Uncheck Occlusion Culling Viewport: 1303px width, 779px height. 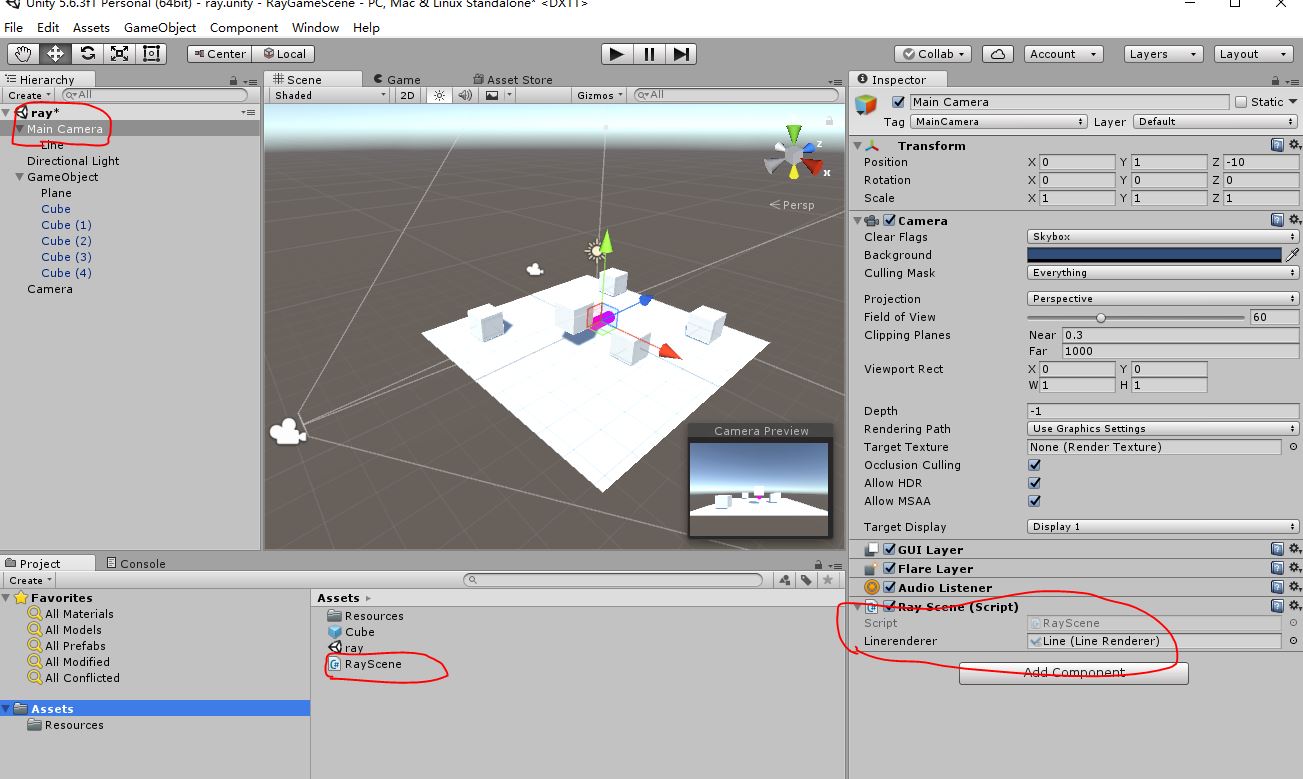[1034, 465]
